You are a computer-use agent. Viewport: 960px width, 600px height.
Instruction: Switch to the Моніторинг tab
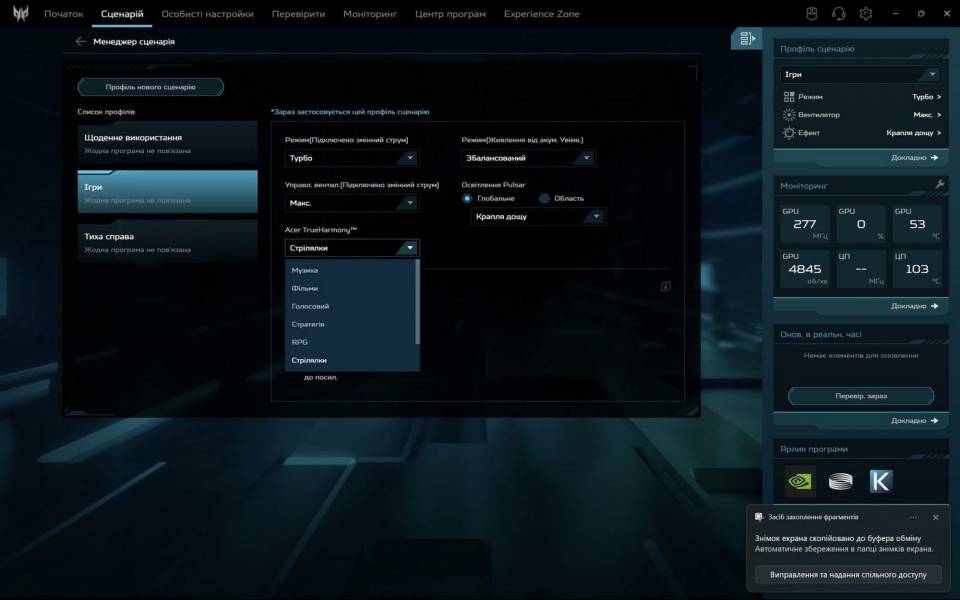pos(370,14)
